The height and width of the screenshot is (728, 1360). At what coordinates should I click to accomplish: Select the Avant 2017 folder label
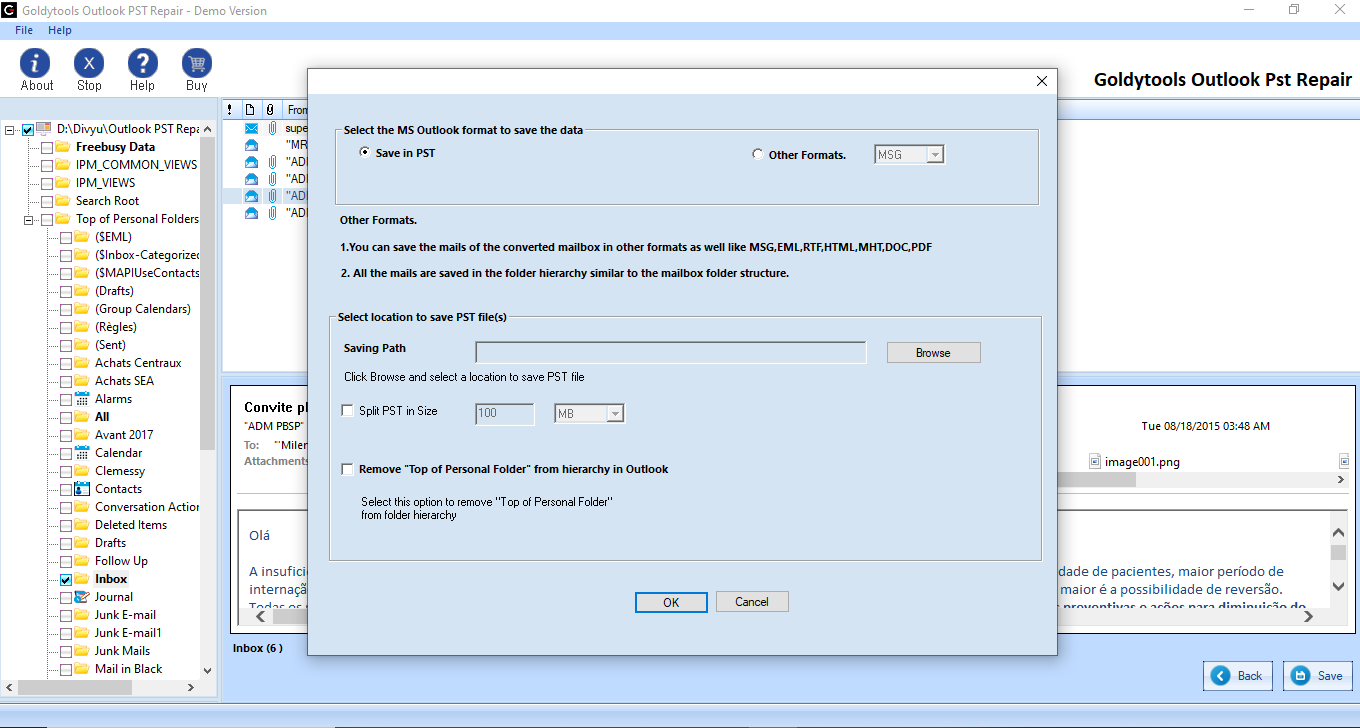[124, 435]
